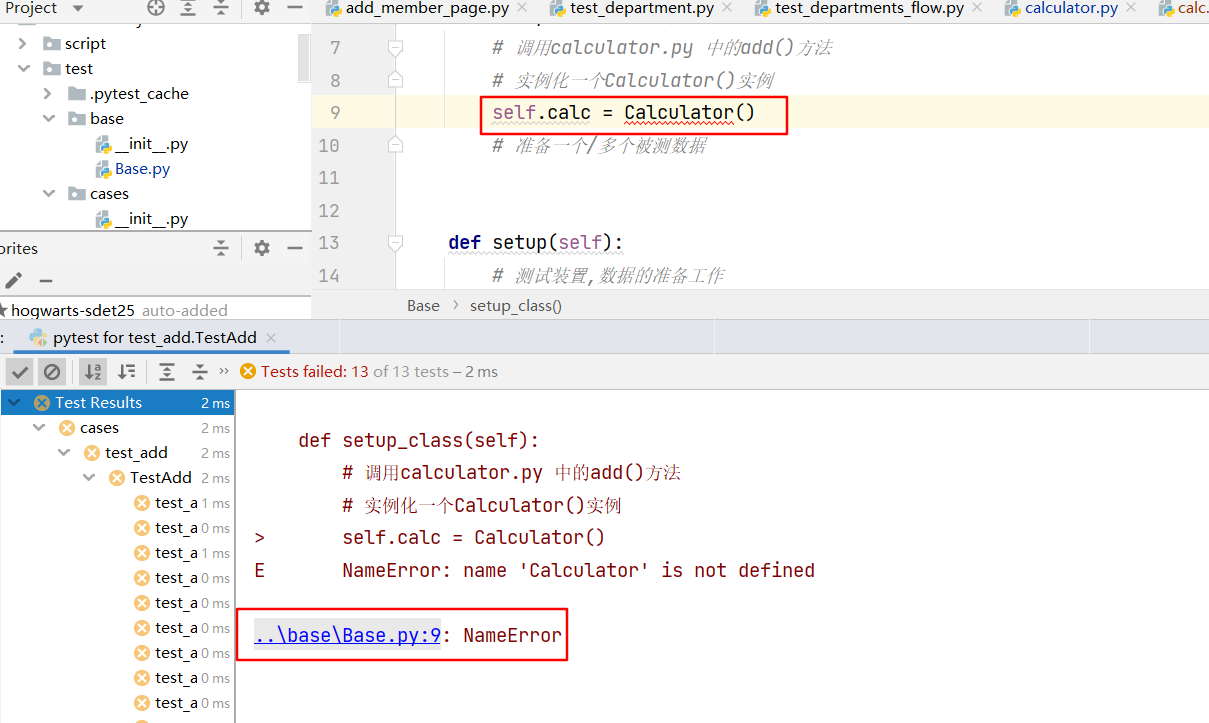Click the setup_class() breadcrumb

tap(516, 306)
